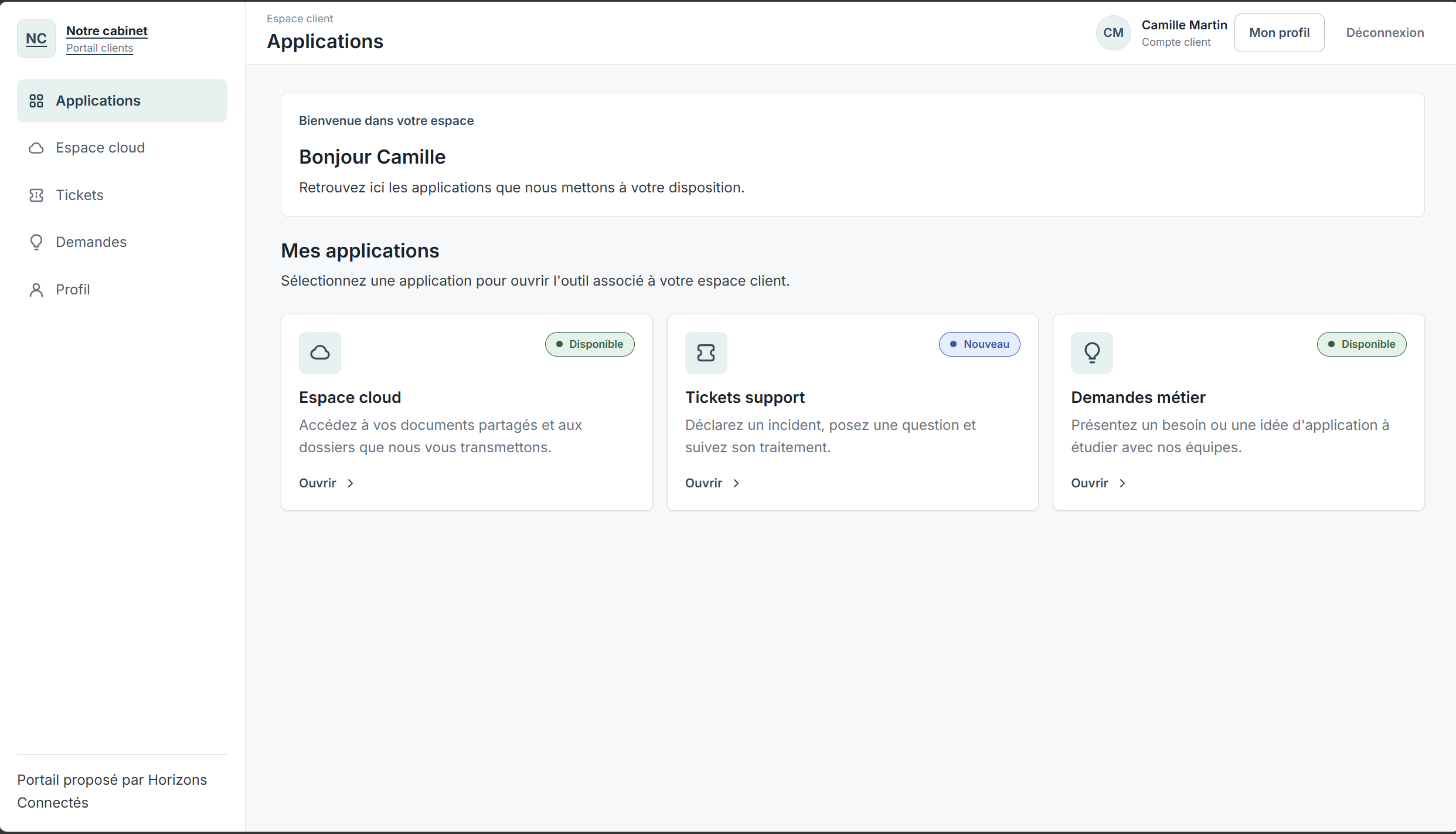
Task: Open Demandes from the sidebar
Action: (122, 242)
